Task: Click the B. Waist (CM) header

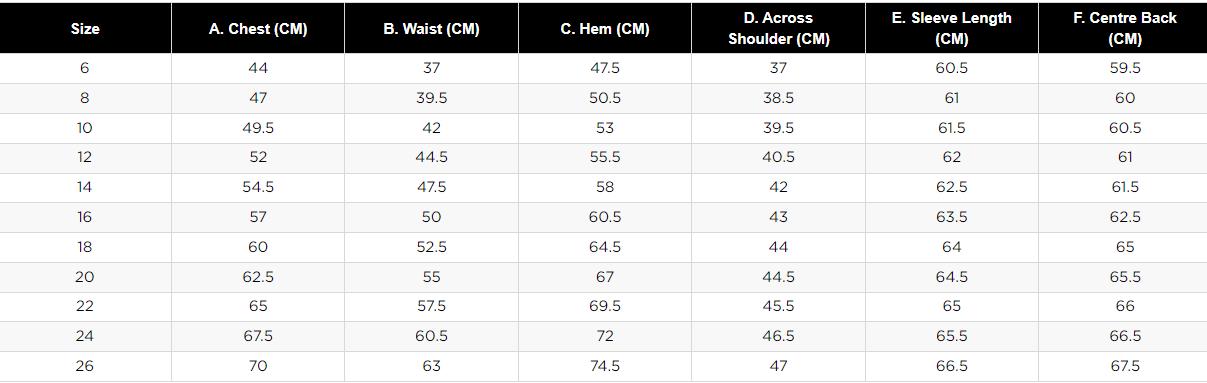Action: click(x=431, y=29)
